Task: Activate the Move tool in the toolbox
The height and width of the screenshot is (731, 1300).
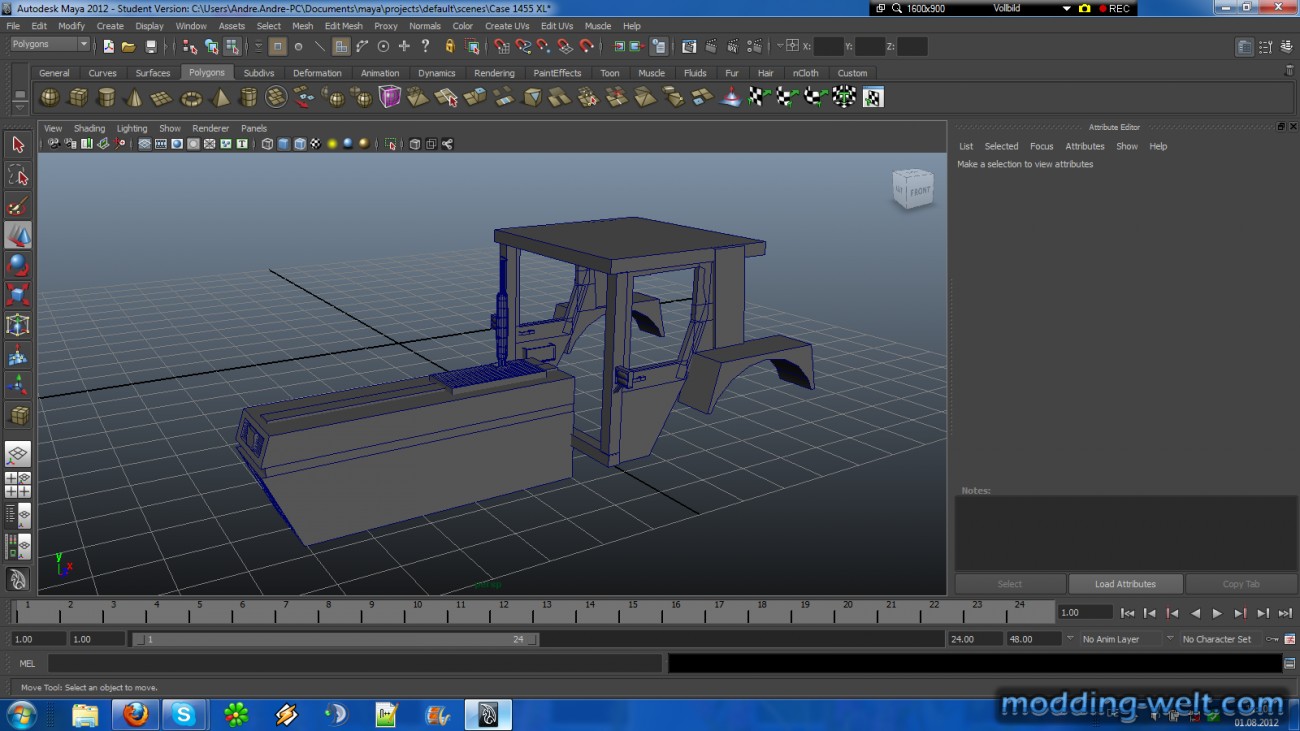Action: coord(18,236)
